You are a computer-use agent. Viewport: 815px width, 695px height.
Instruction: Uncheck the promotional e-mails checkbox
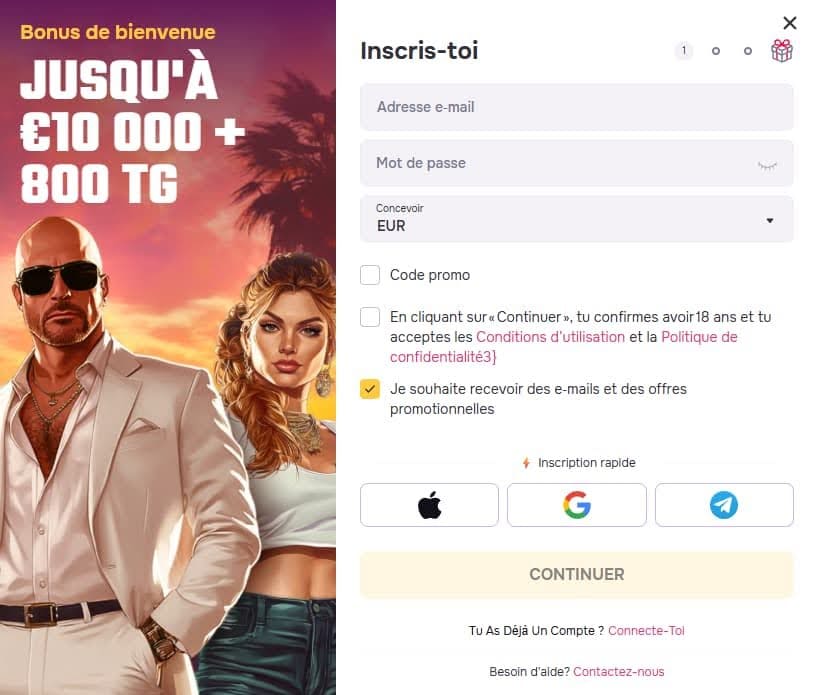[370, 389]
